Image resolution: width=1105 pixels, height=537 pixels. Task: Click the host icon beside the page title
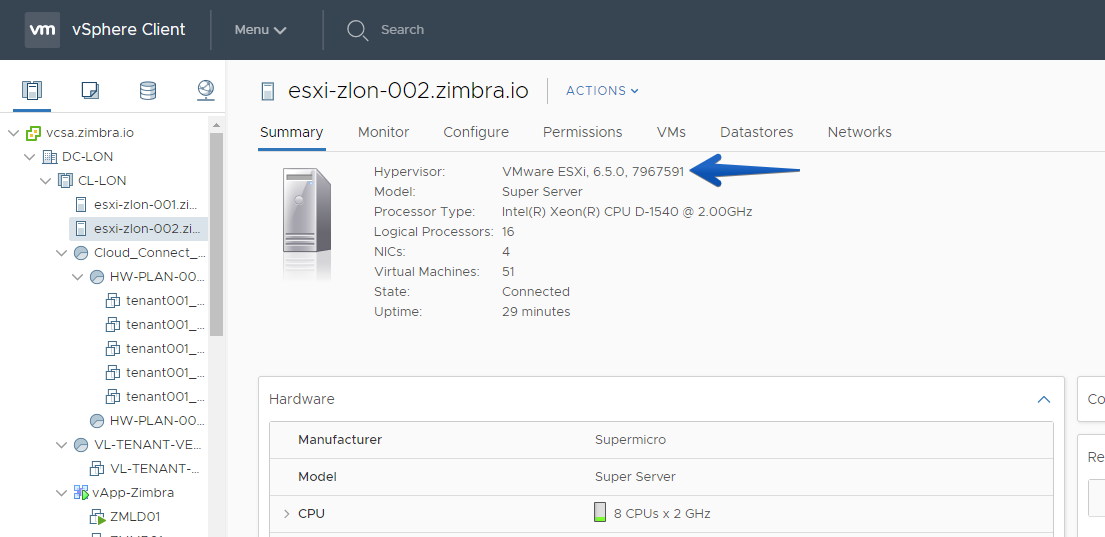268,91
